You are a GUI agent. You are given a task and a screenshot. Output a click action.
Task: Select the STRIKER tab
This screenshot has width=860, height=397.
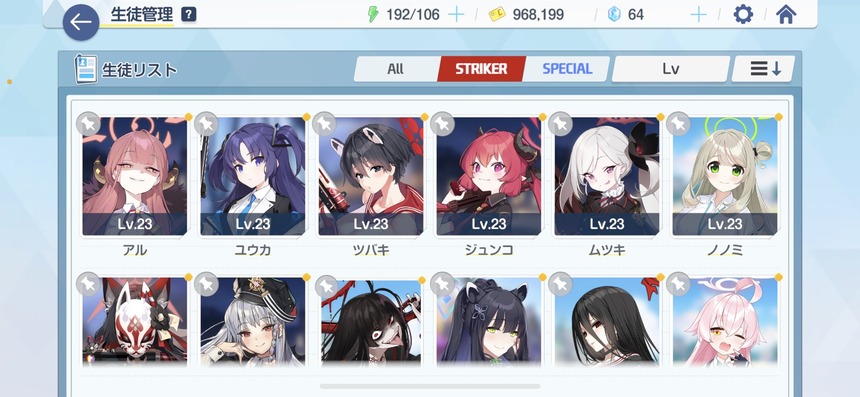[x=482, y=69]
